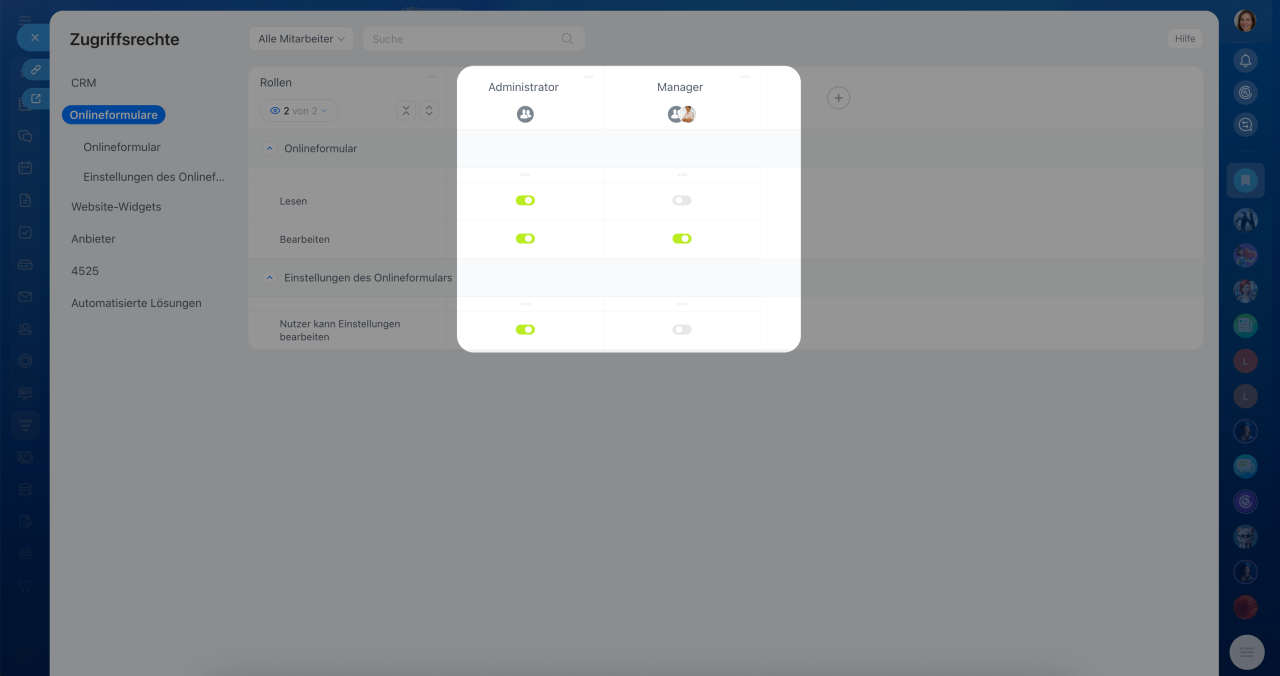Collapse the Onlineformular section chevron
Screen dimensions: 1280x676
(269, 148)
